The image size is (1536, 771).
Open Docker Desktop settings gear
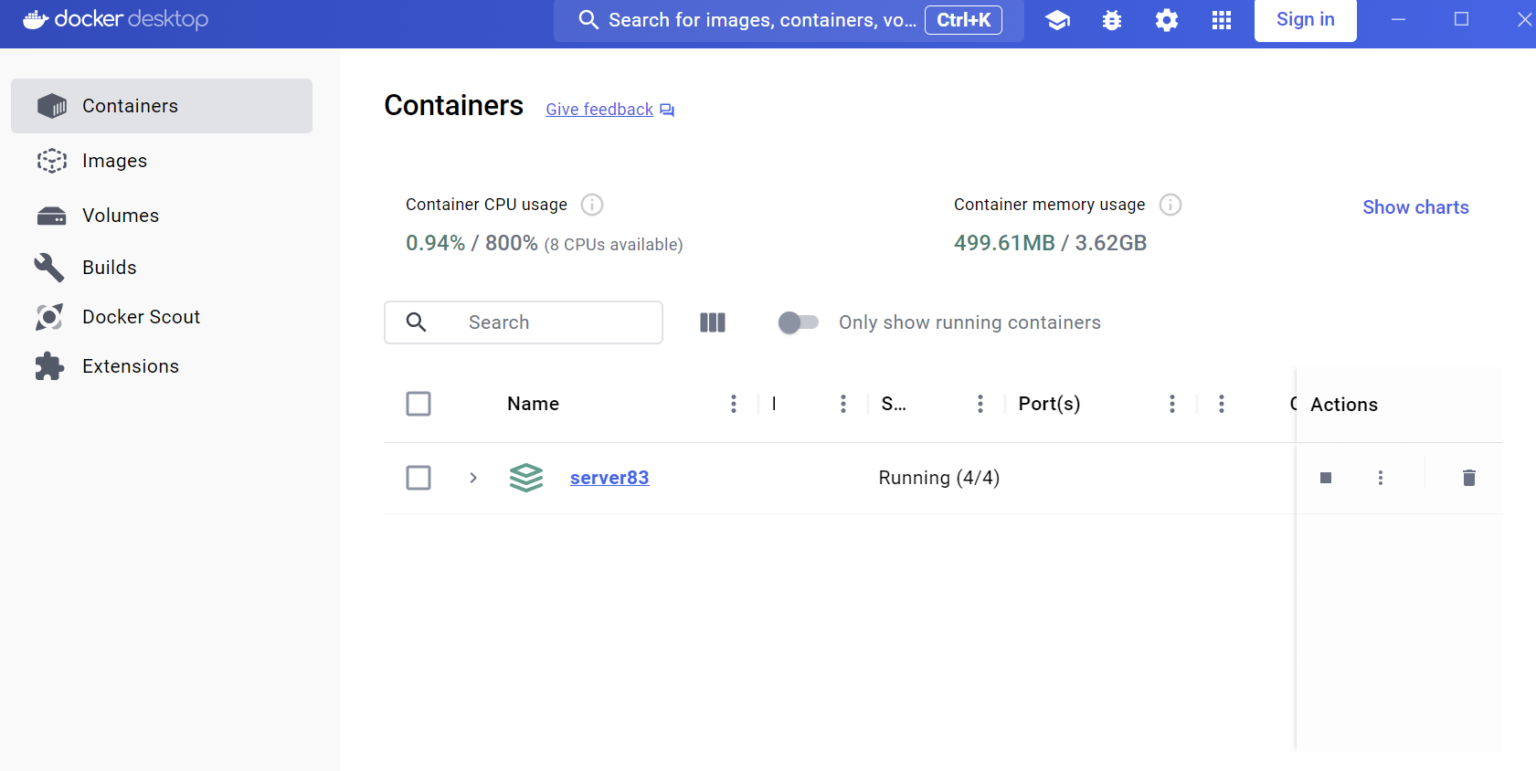pos(1166,19)
